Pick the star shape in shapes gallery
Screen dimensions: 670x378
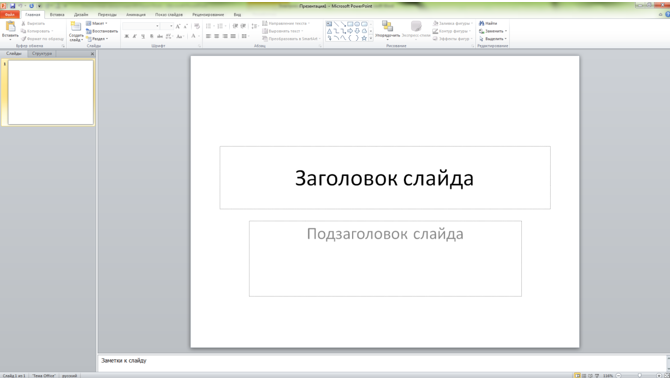pos(364,38)
